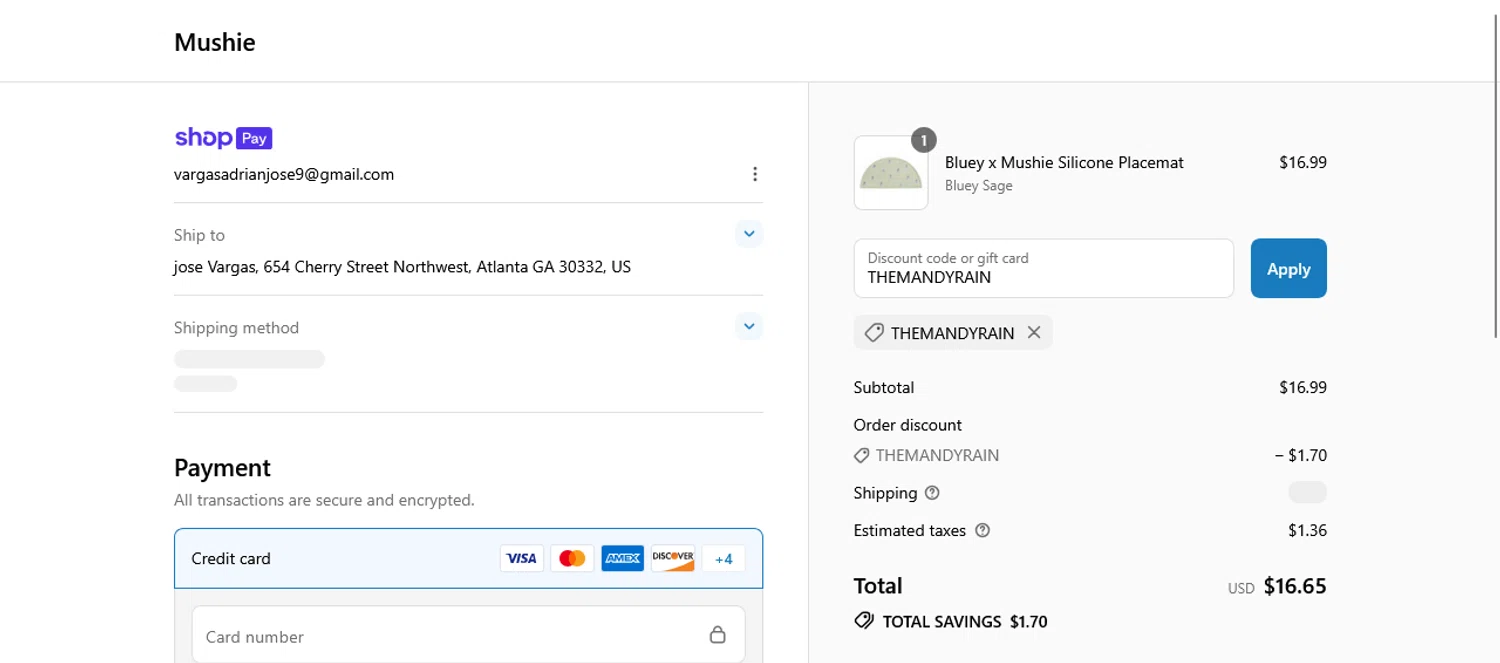Open the three-dot account options menu

755,174
